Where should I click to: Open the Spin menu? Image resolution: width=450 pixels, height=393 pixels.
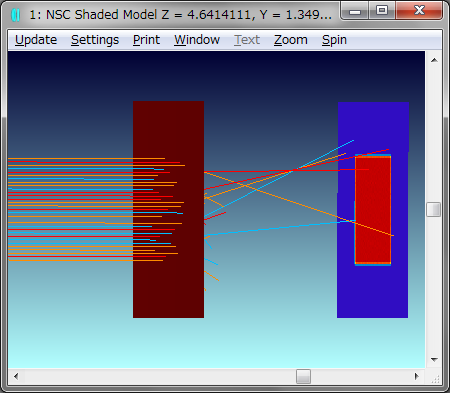coord(334,40)
